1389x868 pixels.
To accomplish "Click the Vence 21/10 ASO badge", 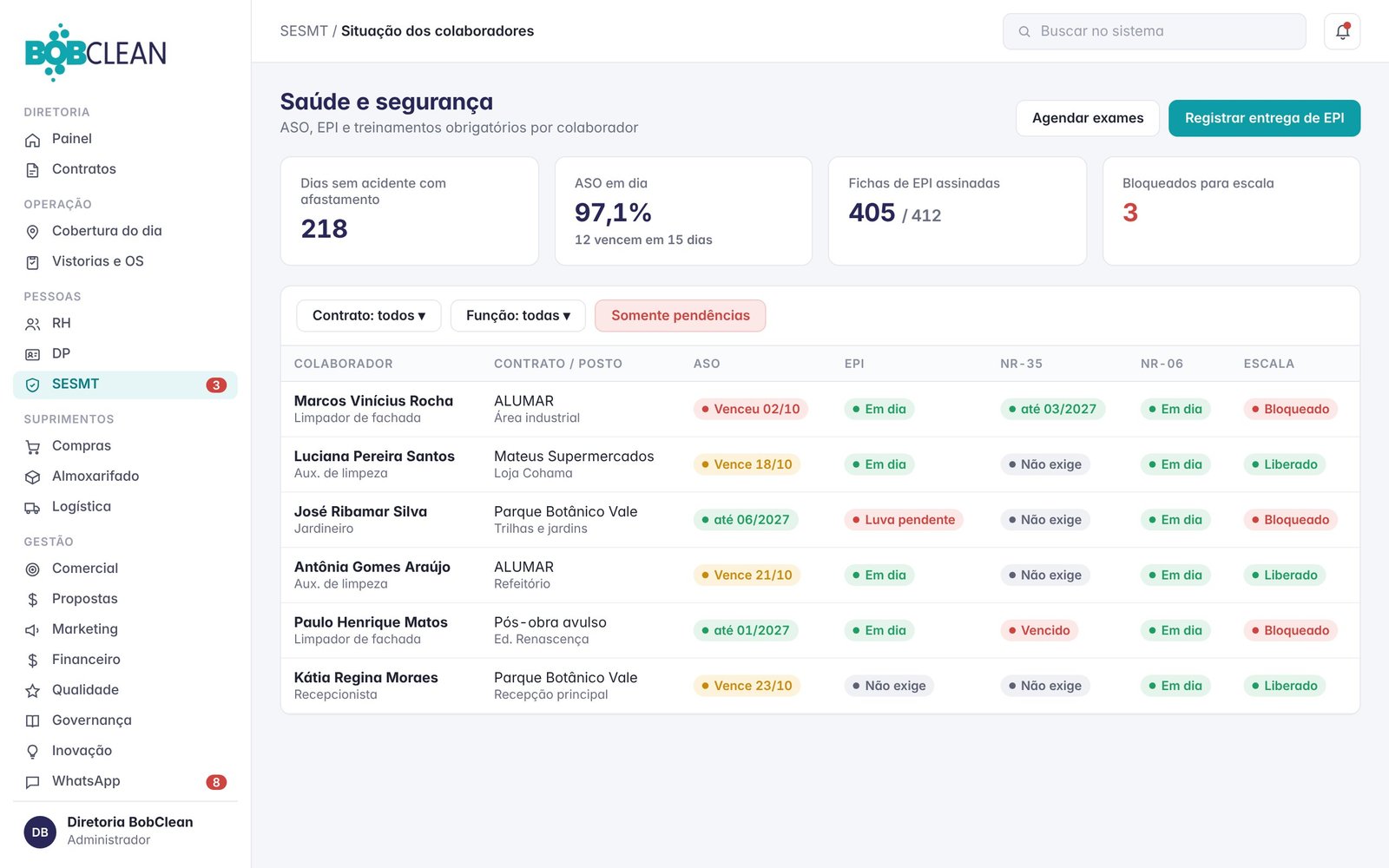I will click(x=747, y=575).
